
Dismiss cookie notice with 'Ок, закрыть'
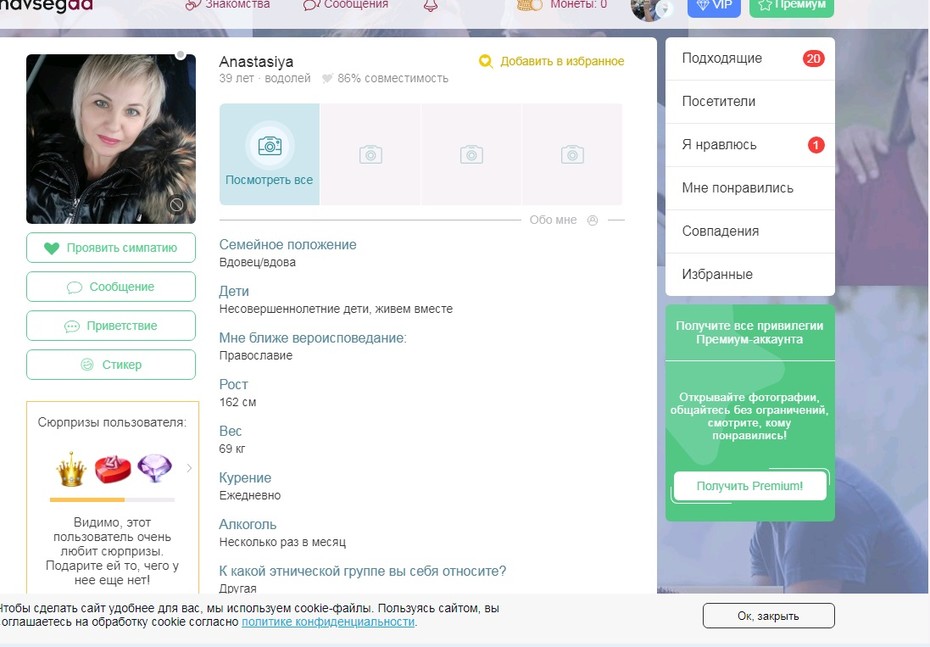768,616
